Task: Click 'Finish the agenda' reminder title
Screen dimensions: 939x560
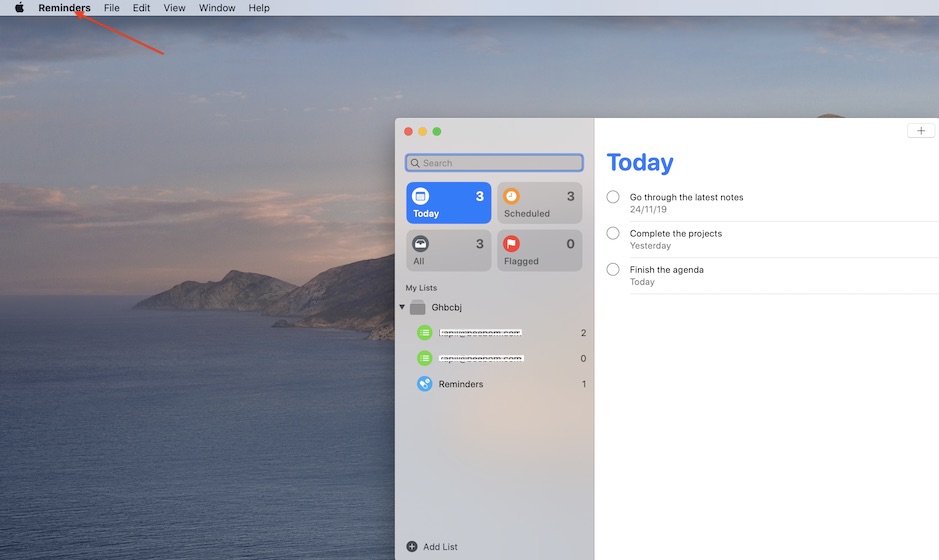Action: coord(667,270)
